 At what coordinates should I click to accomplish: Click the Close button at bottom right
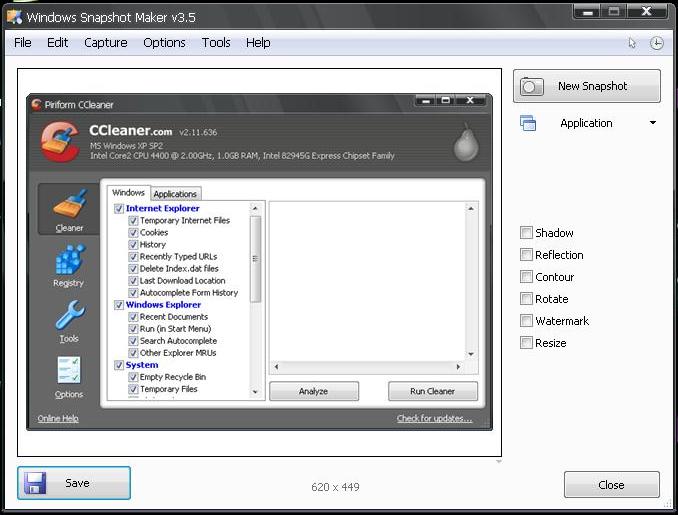coord(611,485)
